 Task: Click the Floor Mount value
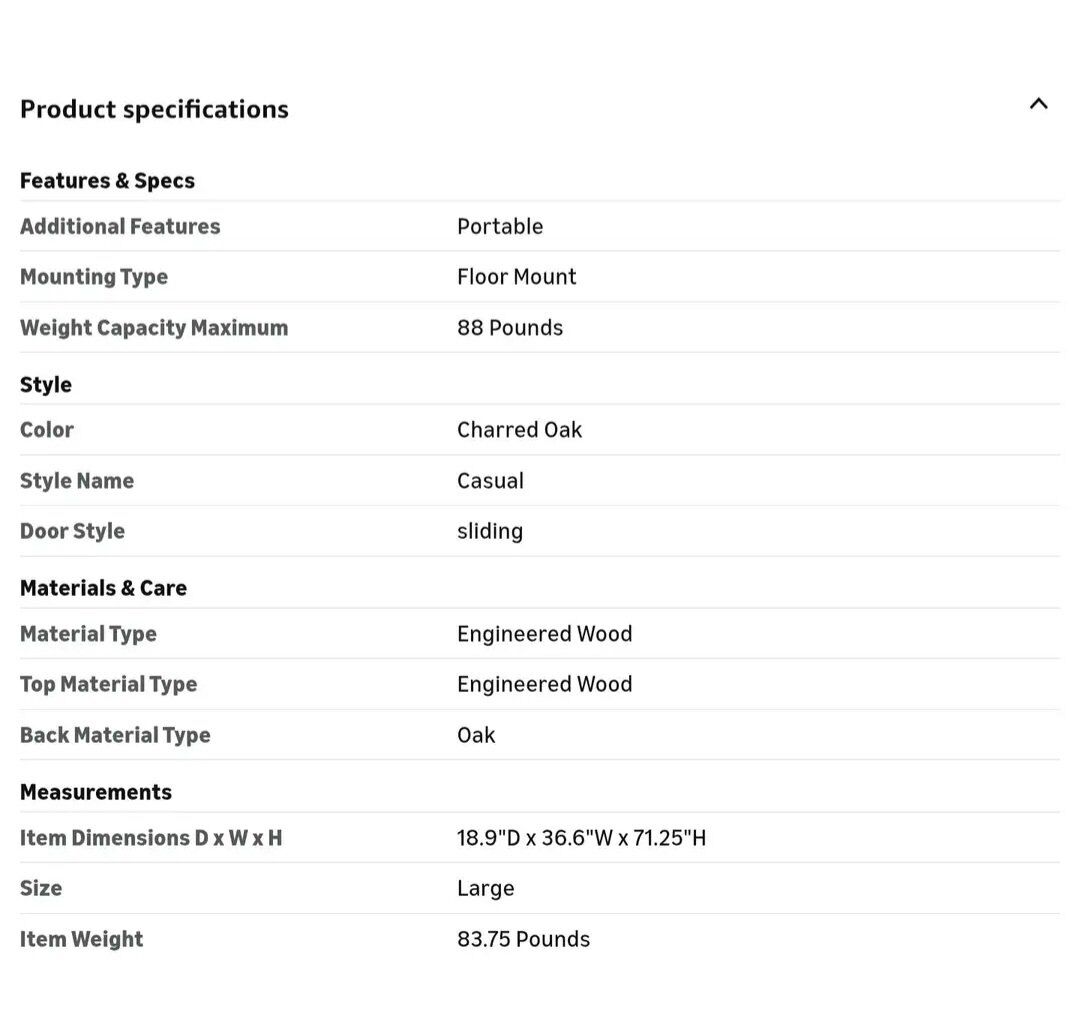point(516,277)
